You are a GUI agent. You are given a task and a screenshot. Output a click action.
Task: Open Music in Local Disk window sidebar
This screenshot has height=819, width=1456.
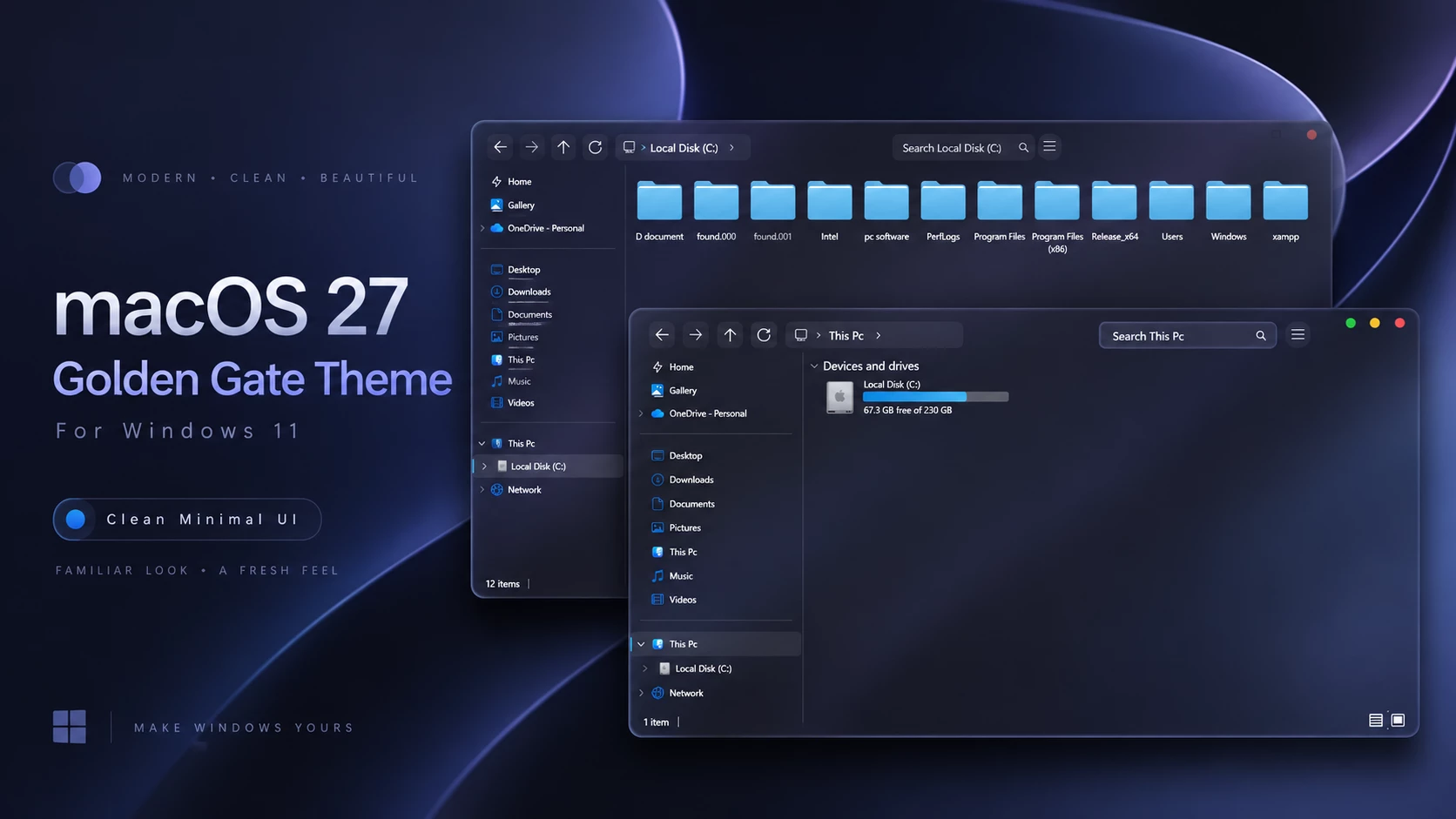(511, 381)
